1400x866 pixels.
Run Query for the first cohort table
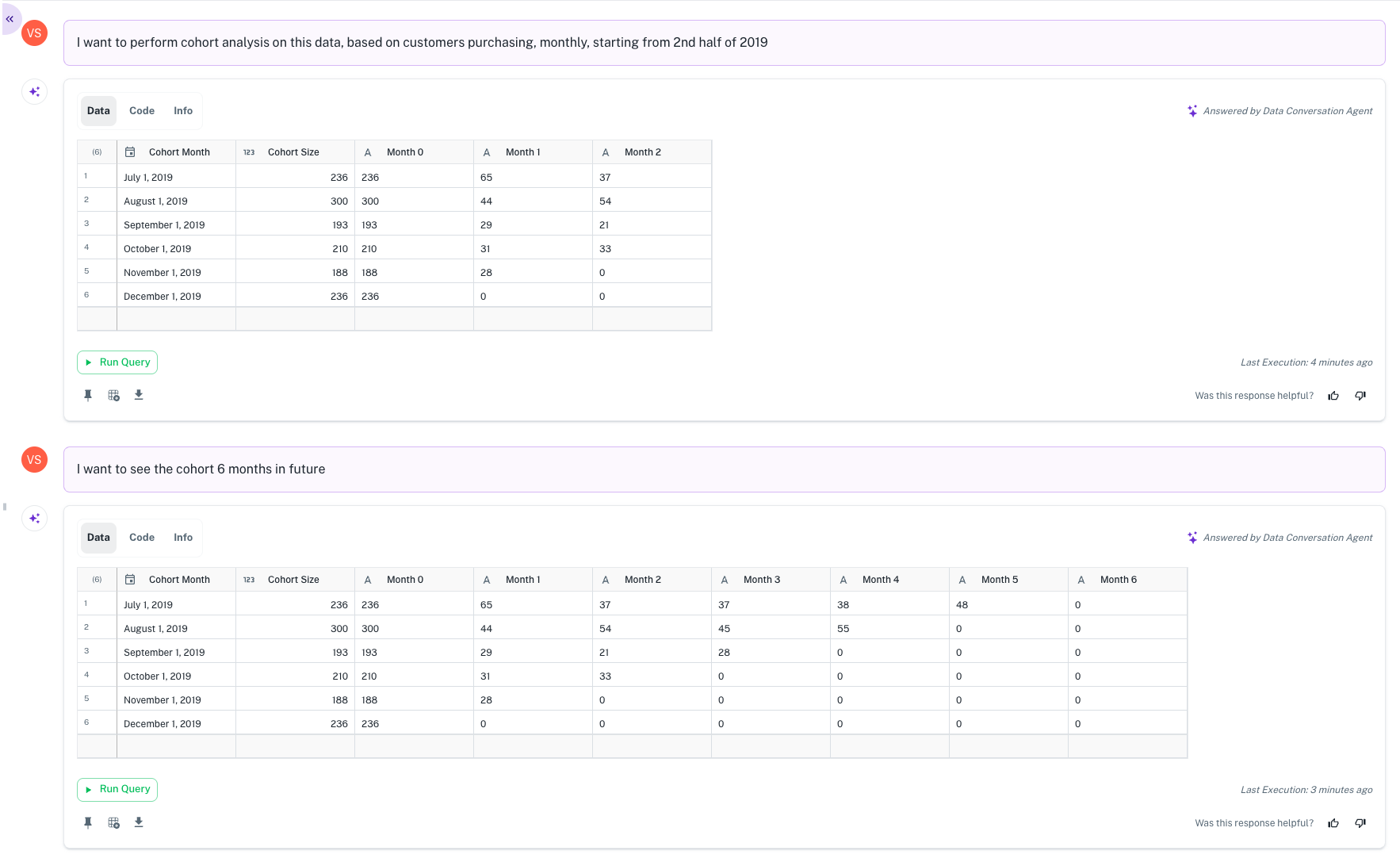(x=117, y=362)
